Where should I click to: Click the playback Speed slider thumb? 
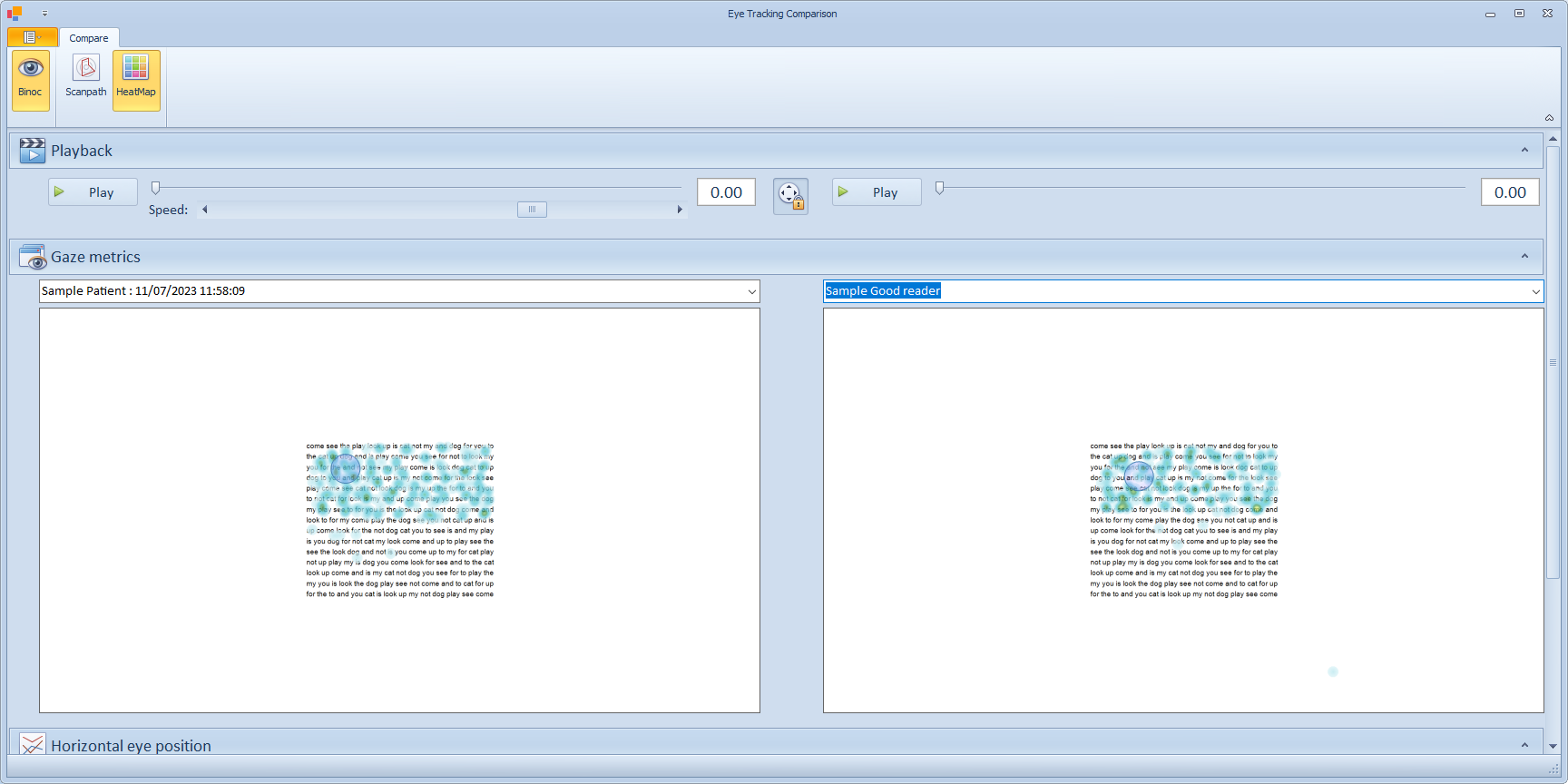532,210
